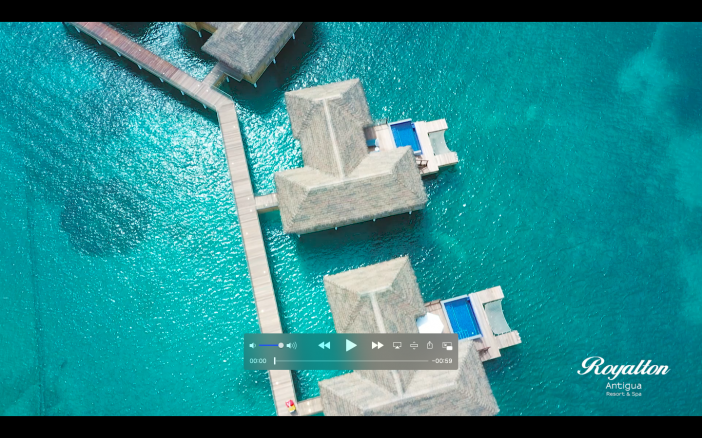Seek to the middle of the playback timeline

351,361
